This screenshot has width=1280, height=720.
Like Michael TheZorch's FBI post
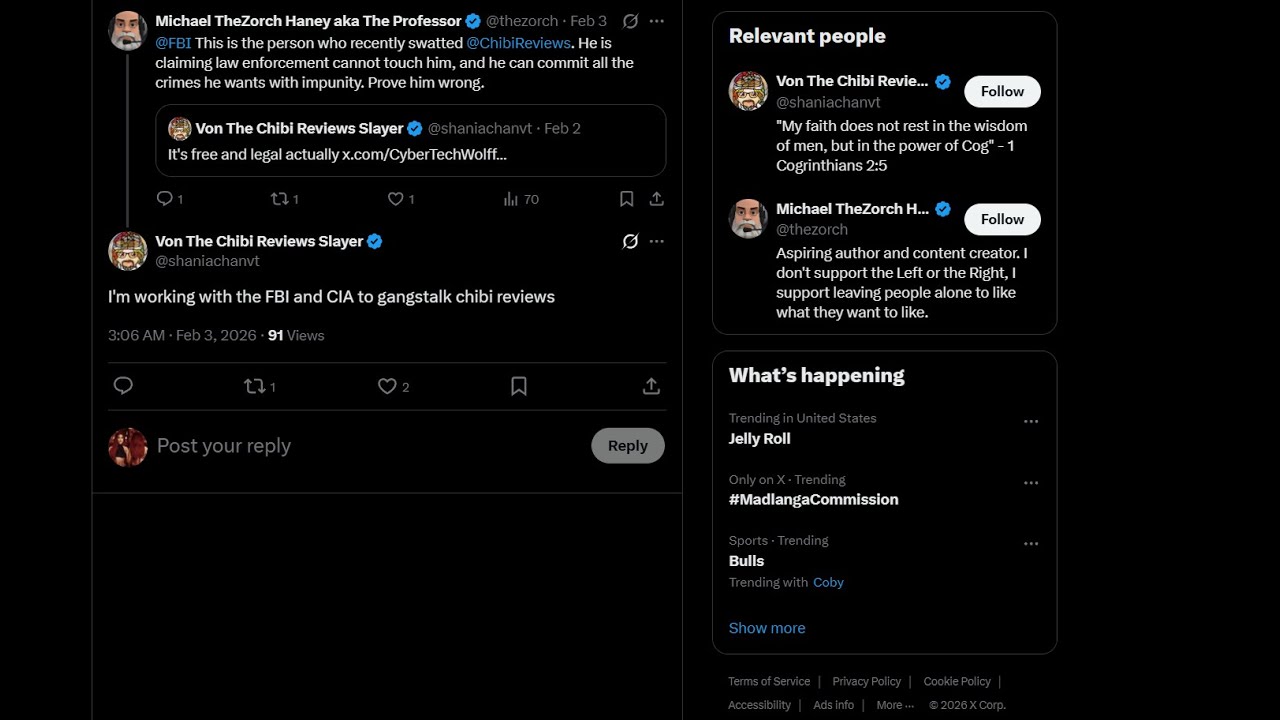click(396, 199)
